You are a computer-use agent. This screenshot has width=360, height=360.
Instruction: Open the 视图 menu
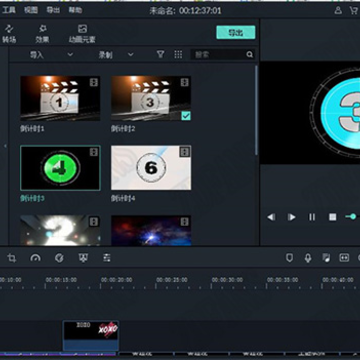31,10
